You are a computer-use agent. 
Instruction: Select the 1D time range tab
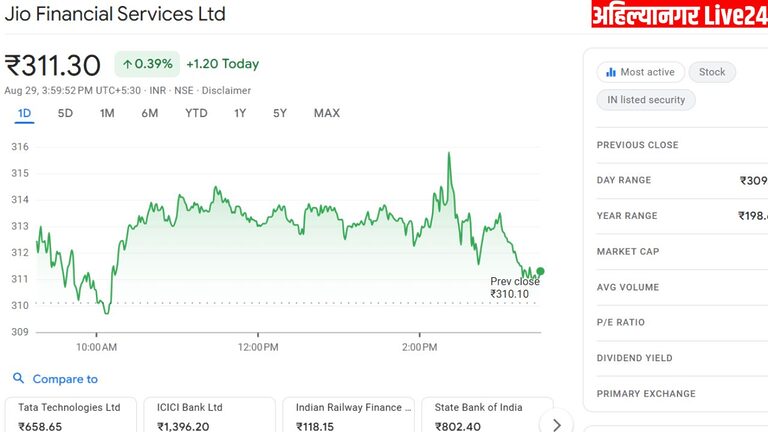coord(25,113)
